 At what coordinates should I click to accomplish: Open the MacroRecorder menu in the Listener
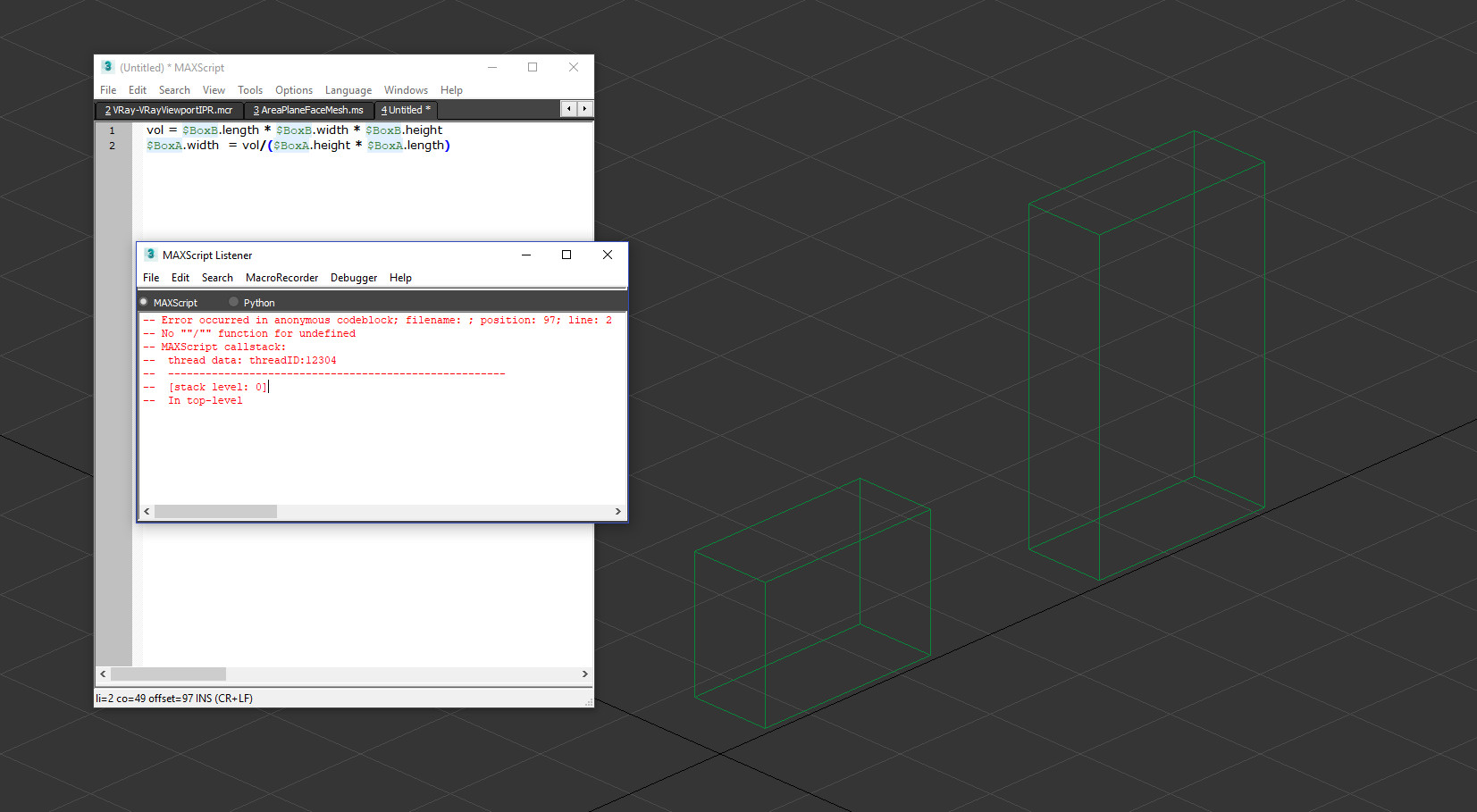(281, 278)
